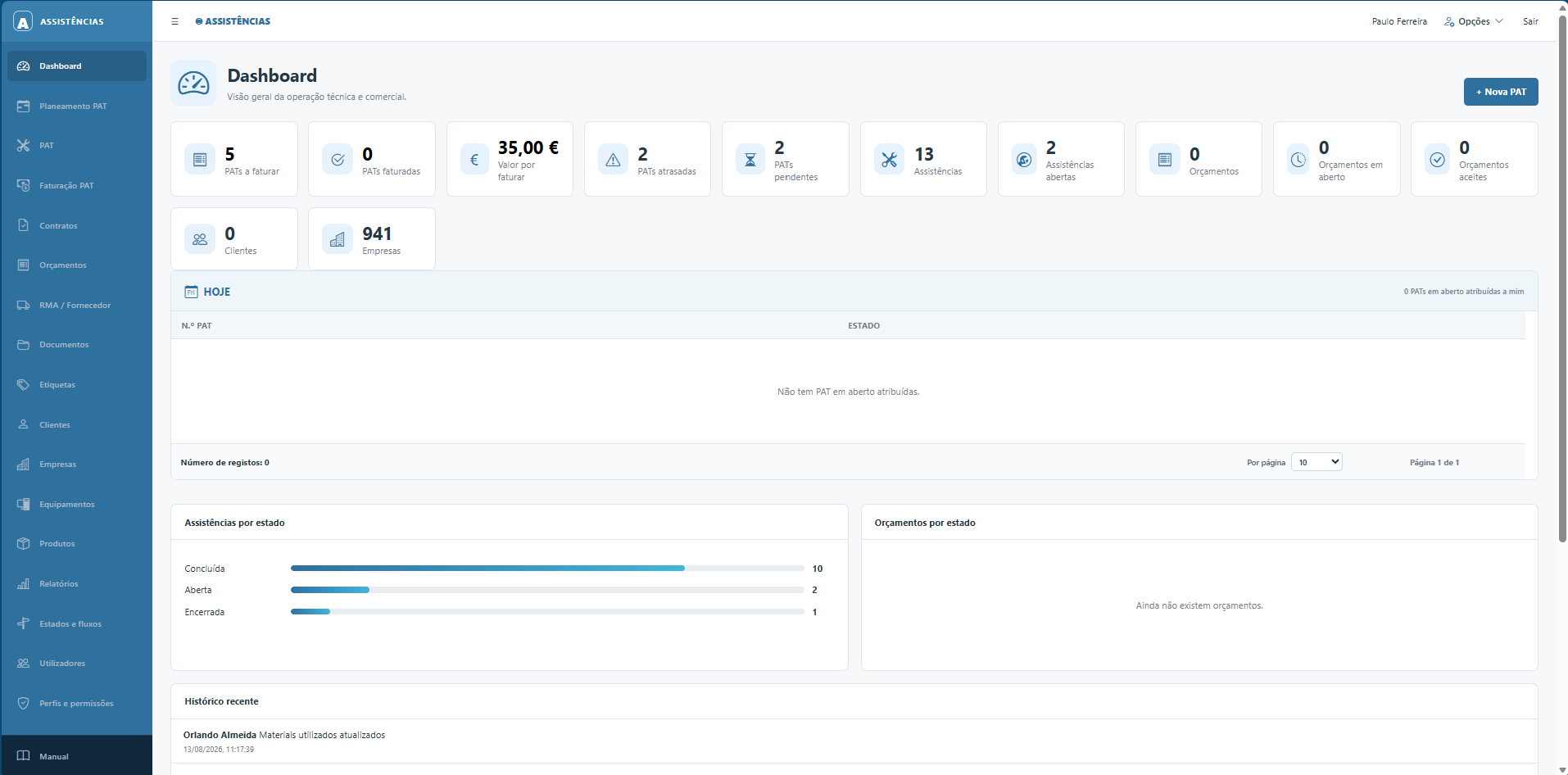The image size is (1568, 775).
Task: Click the Faturação PAT sidebar icon
Action: [x=23, y=186]
